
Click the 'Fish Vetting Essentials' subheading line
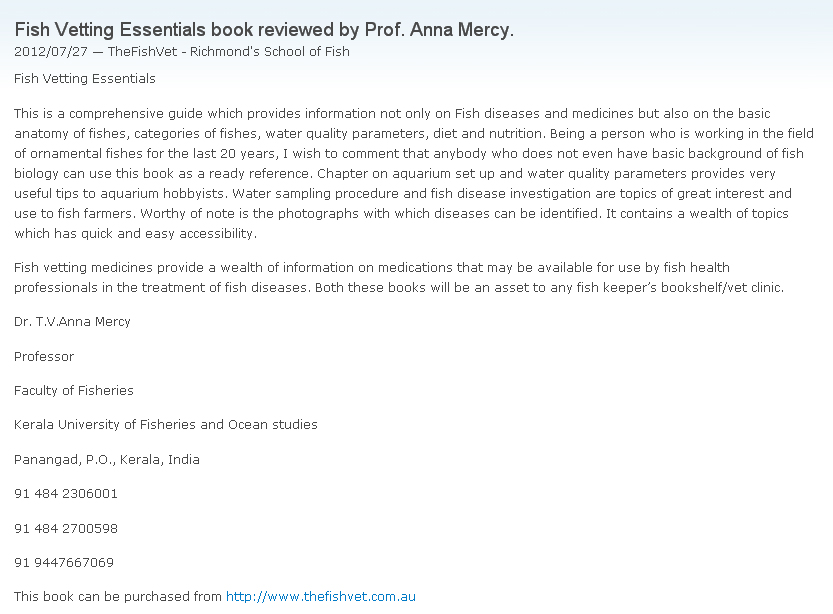[85, 78]
